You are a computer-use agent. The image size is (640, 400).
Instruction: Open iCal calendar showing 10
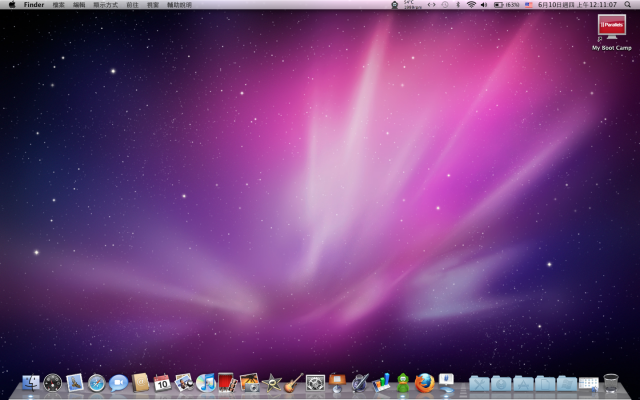pos(162,383)
